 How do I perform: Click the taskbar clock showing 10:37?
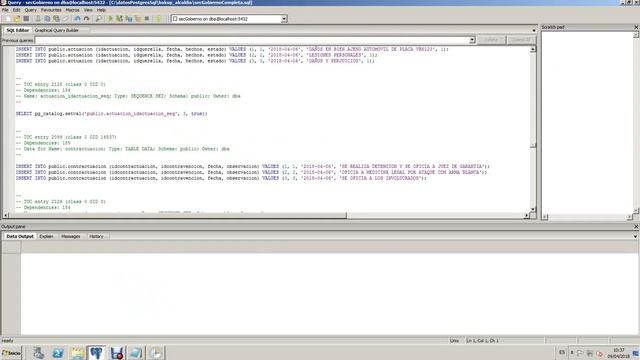coord(618,353)
